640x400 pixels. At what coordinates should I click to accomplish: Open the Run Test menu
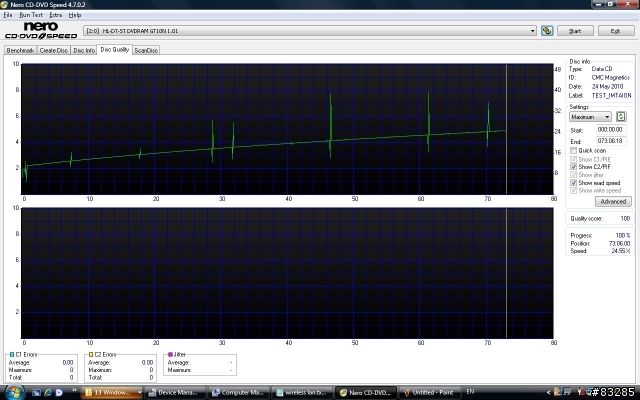pos(31,15)
